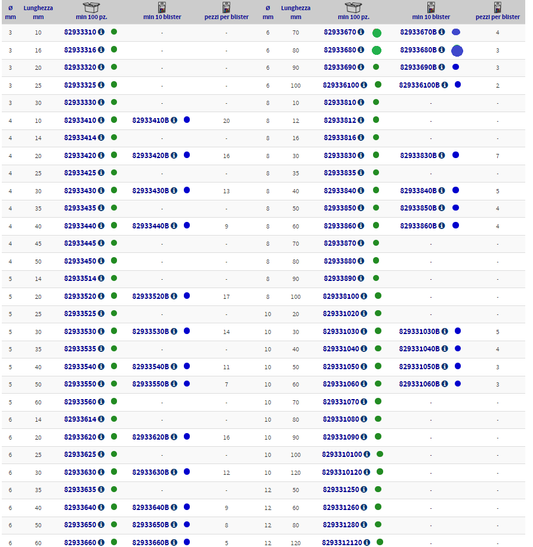Screen dimensions: 533x547
Task: Click info icon for 82933410B
Action: pyautogui.click(x=174, y=120)
